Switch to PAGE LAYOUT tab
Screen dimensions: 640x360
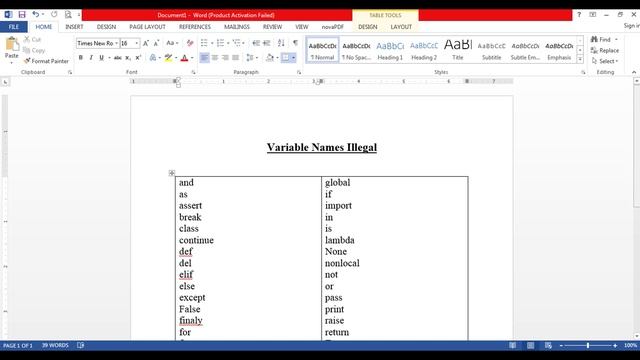(147, 27)
